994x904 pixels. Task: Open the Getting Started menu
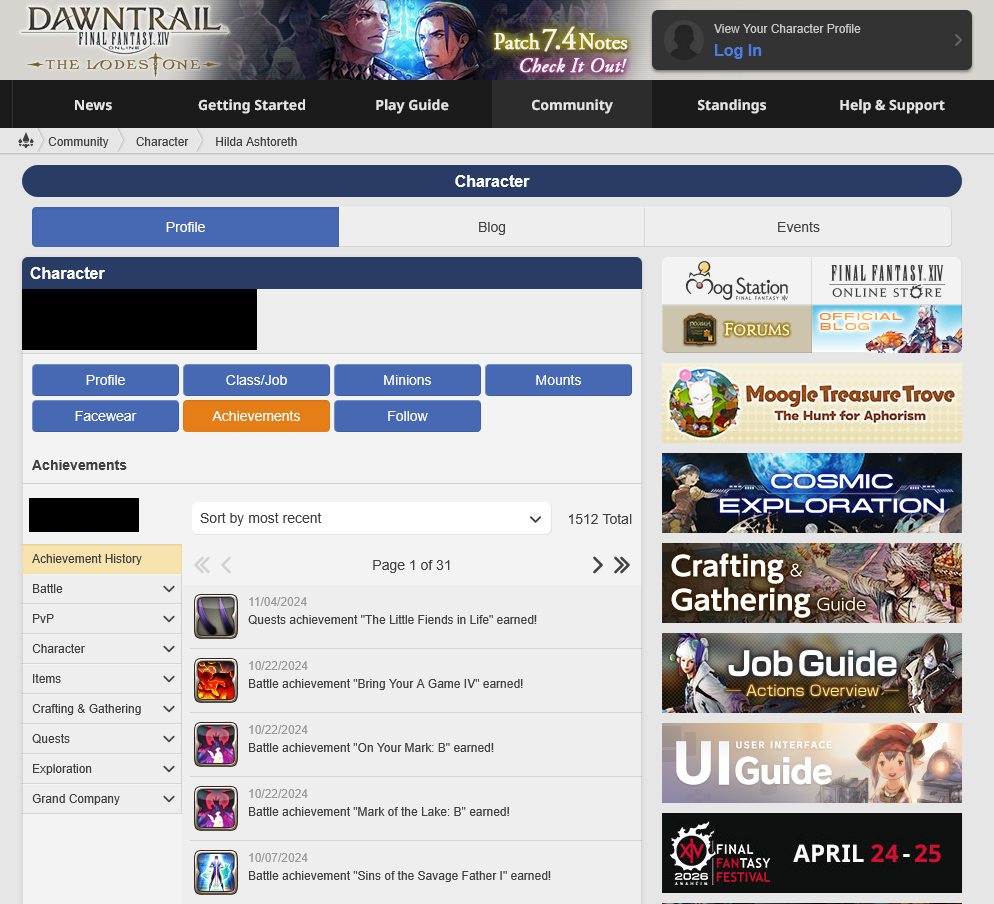coord(252,105)
